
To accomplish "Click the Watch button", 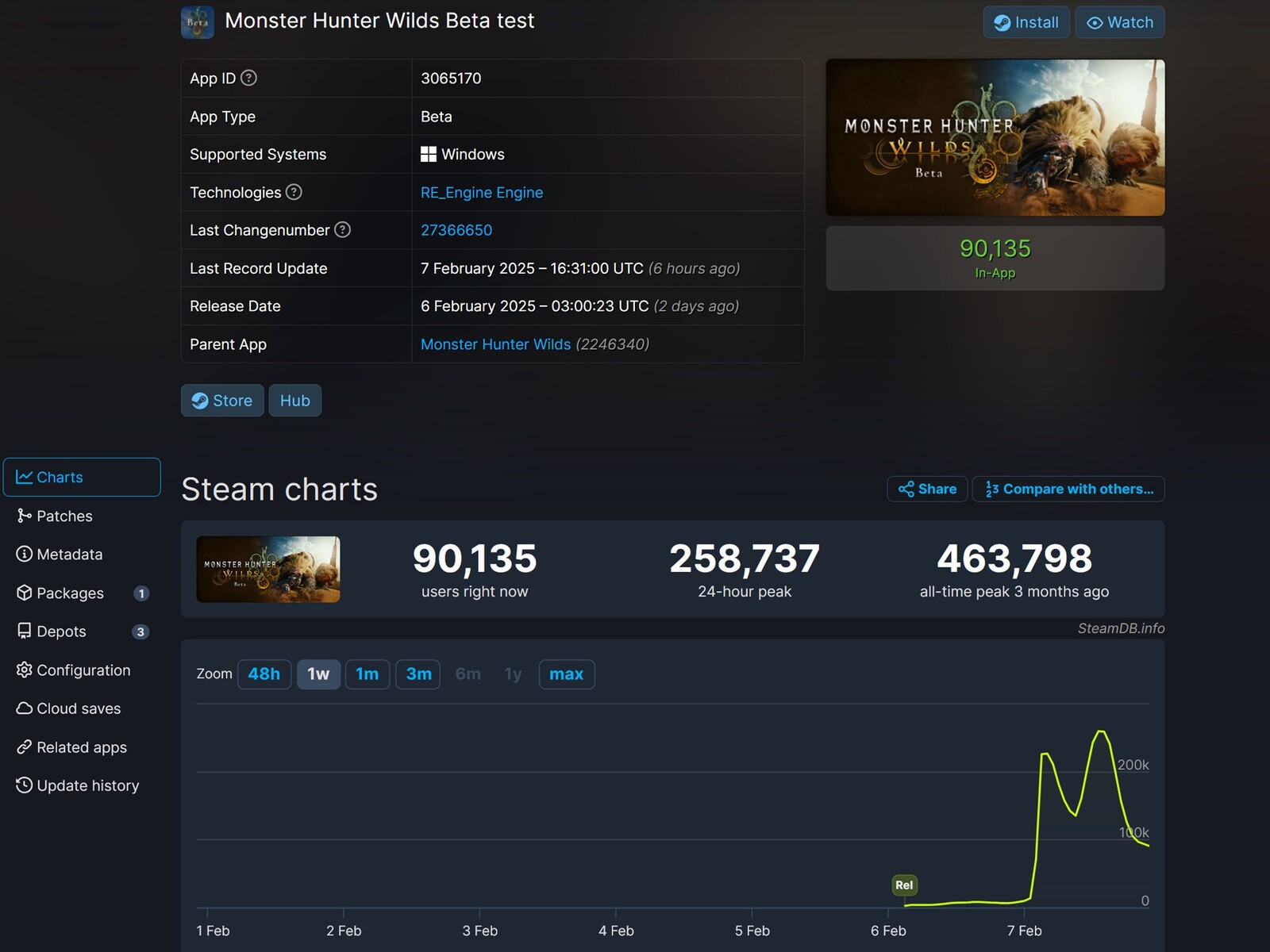I will [x=1120, y=22].
